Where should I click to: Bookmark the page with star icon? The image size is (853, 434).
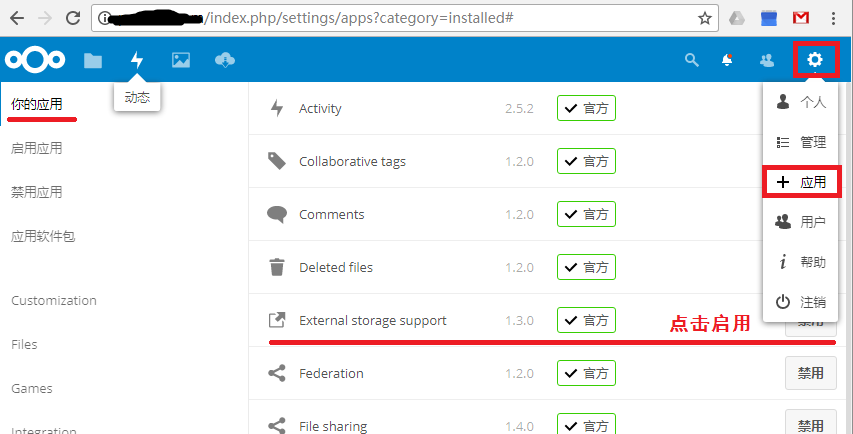click(x=704, y=18)
